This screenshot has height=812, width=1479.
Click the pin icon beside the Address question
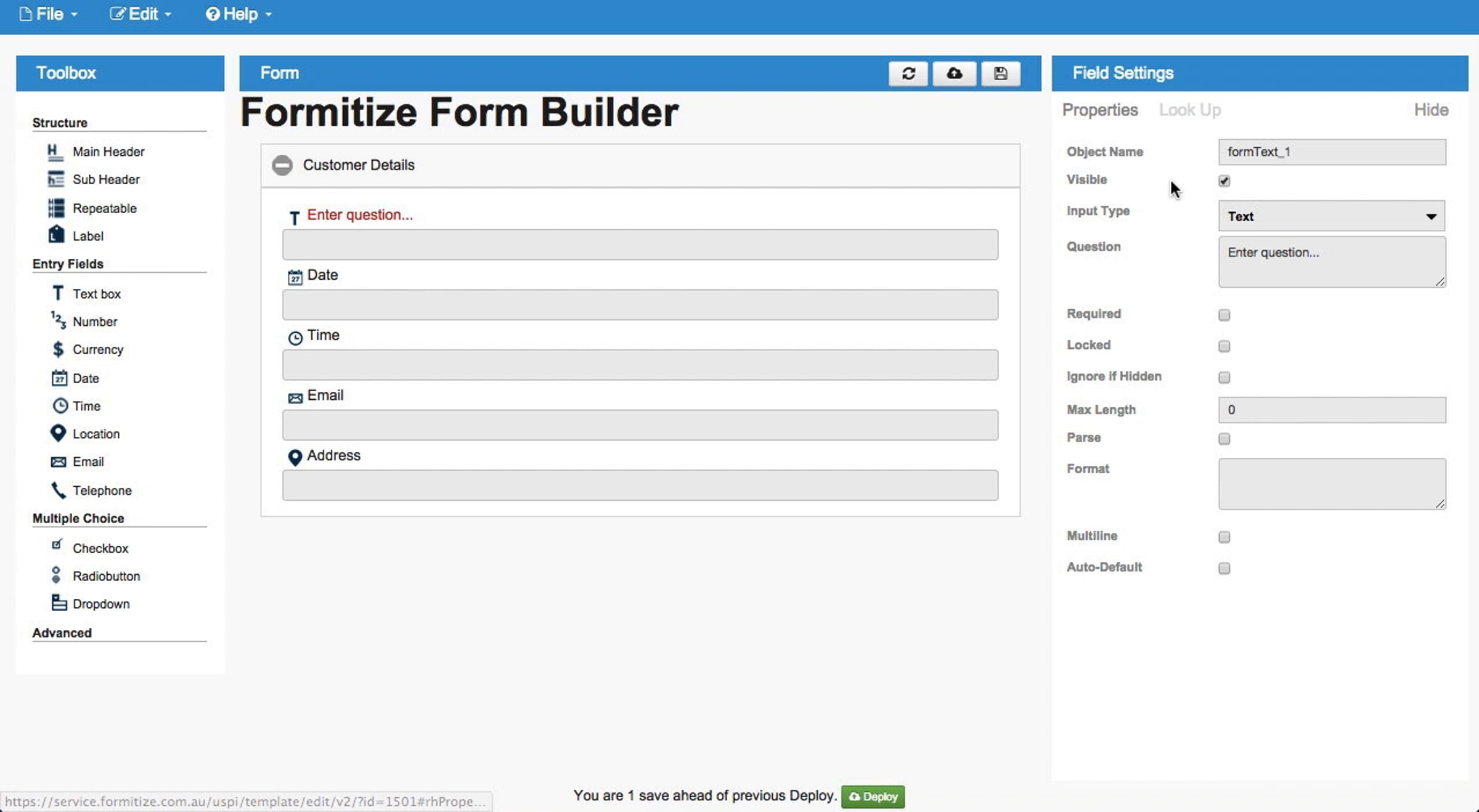tap(295, 457)
